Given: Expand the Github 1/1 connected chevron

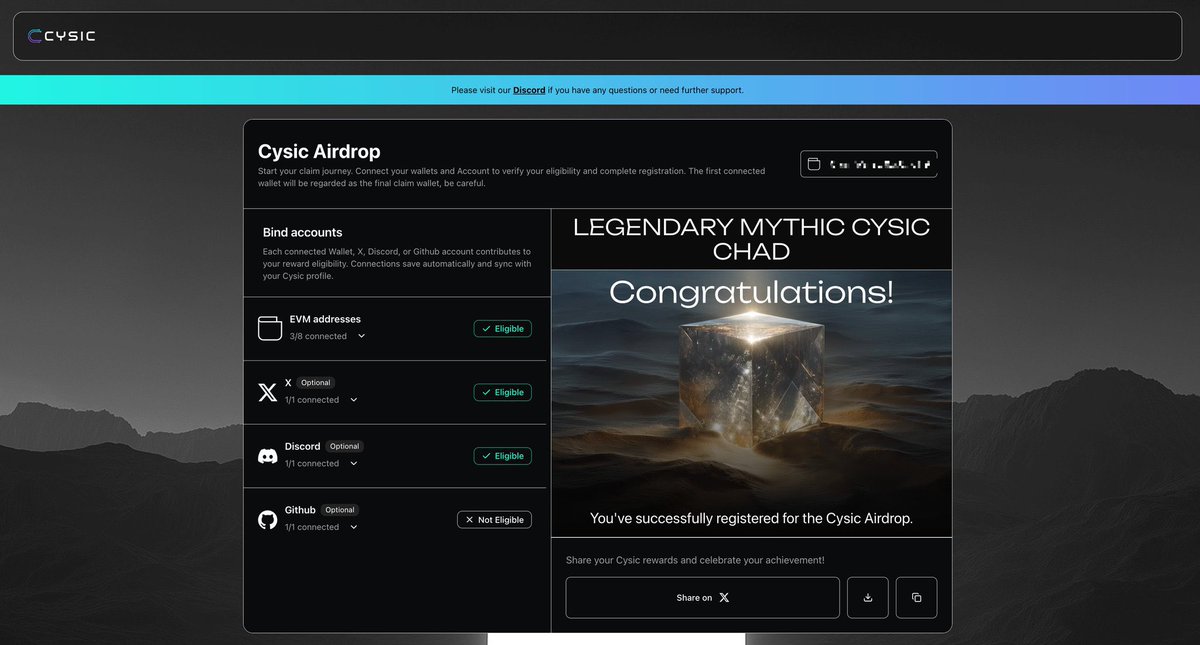Looking at the screenshot, I should coord(354,527).
